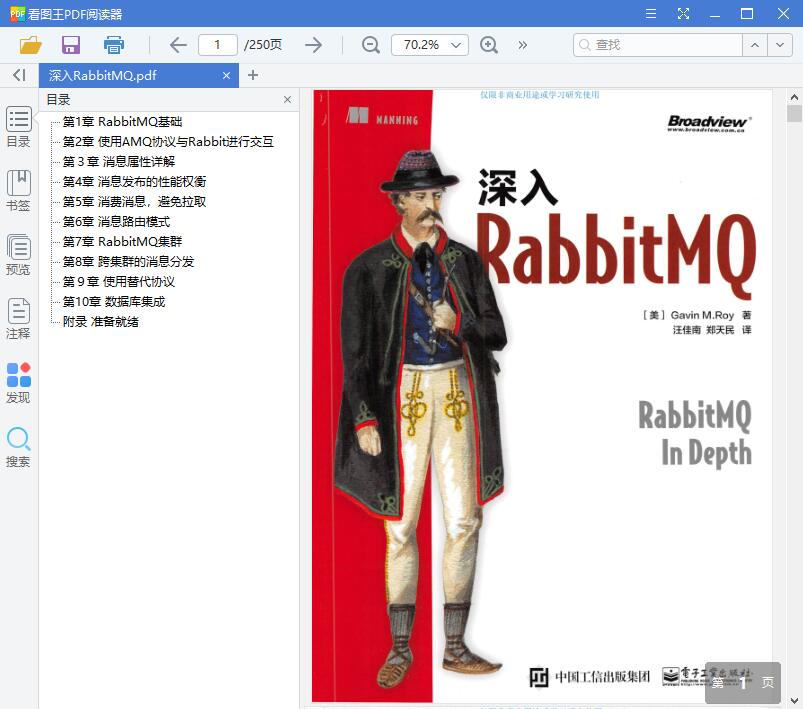The width and height of the screenshot is (803, 709).
Task: Open the zoom level 70.2% dropdown
Action: [x=430, y=45]
